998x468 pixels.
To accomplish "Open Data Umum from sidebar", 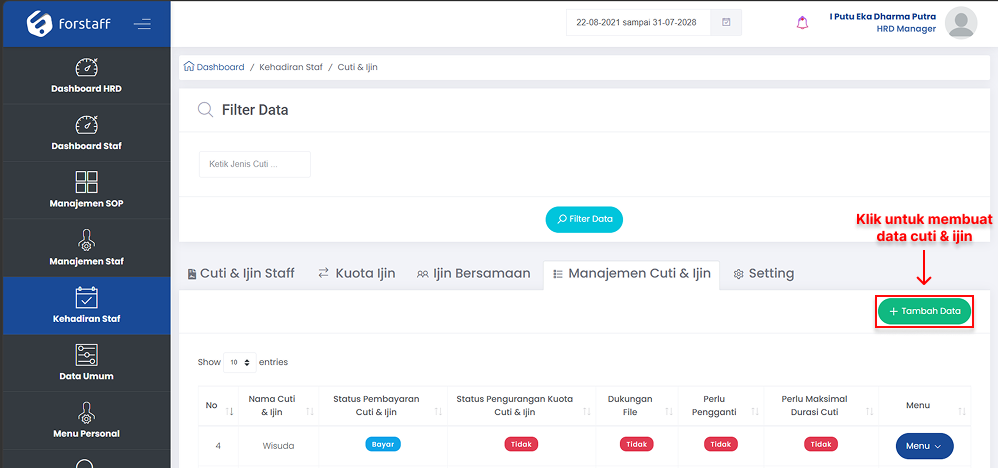I will (x=87, y=363).
